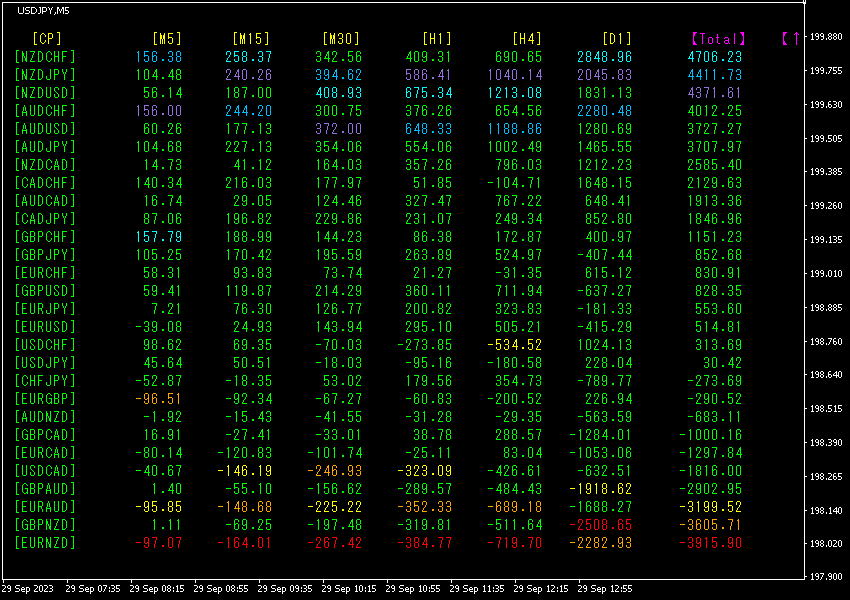The width and height of the screenshot is (850, 600).
Task: Select the [USDJPY] pair label in table
Action: (45, 363)
